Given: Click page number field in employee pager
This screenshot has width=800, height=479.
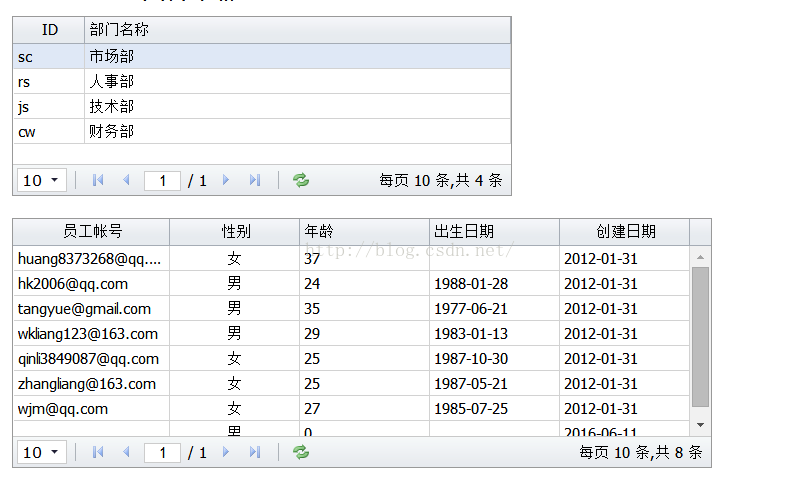Looking at the screenshot, I should pos(162,452).
